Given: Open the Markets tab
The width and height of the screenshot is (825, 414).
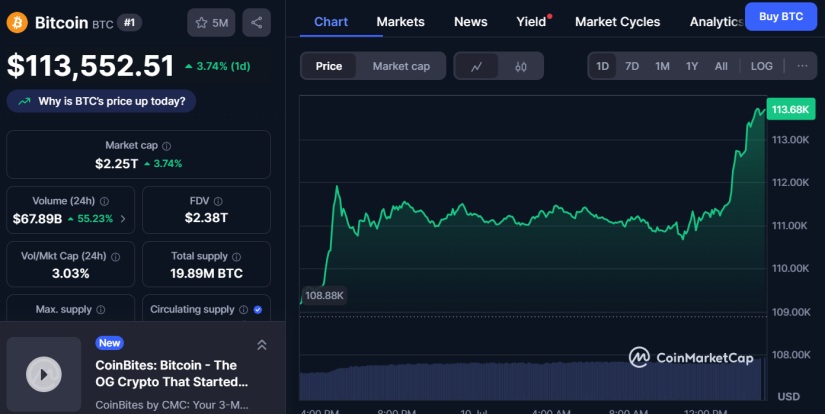Looking at the screenshot, I should (400, 22).
